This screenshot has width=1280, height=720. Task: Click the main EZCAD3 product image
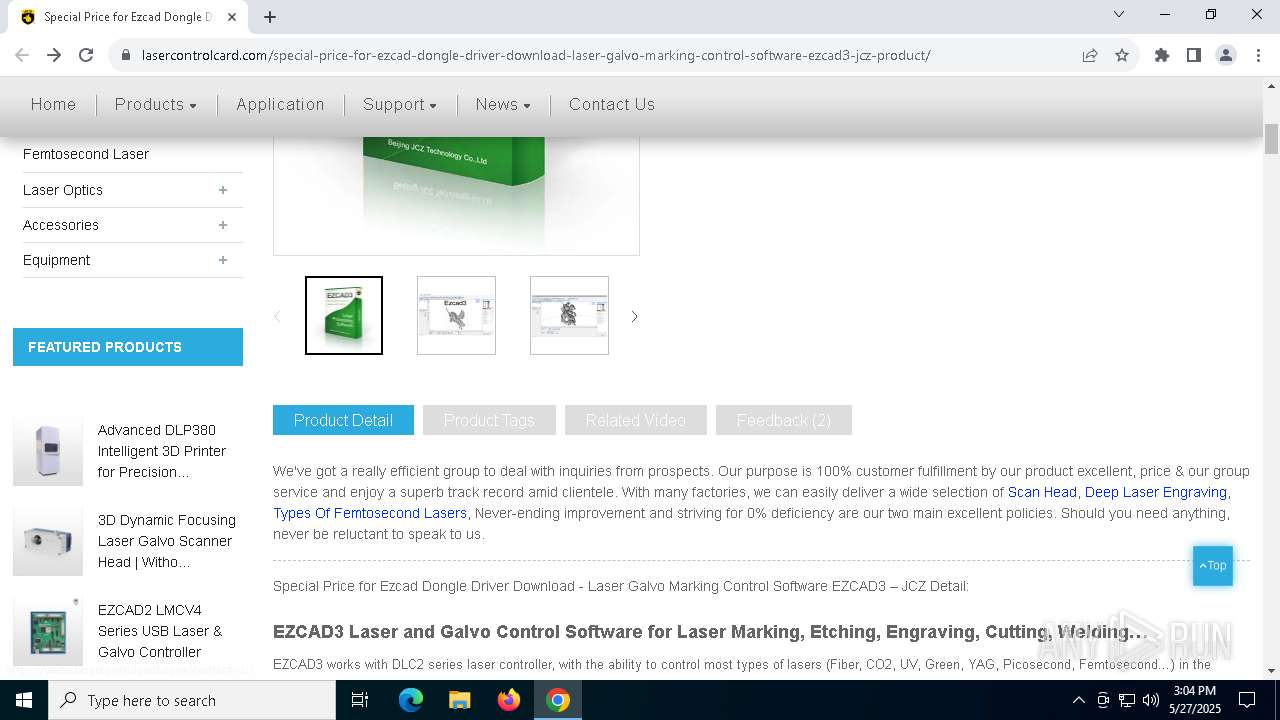click(x=456, y=195)
